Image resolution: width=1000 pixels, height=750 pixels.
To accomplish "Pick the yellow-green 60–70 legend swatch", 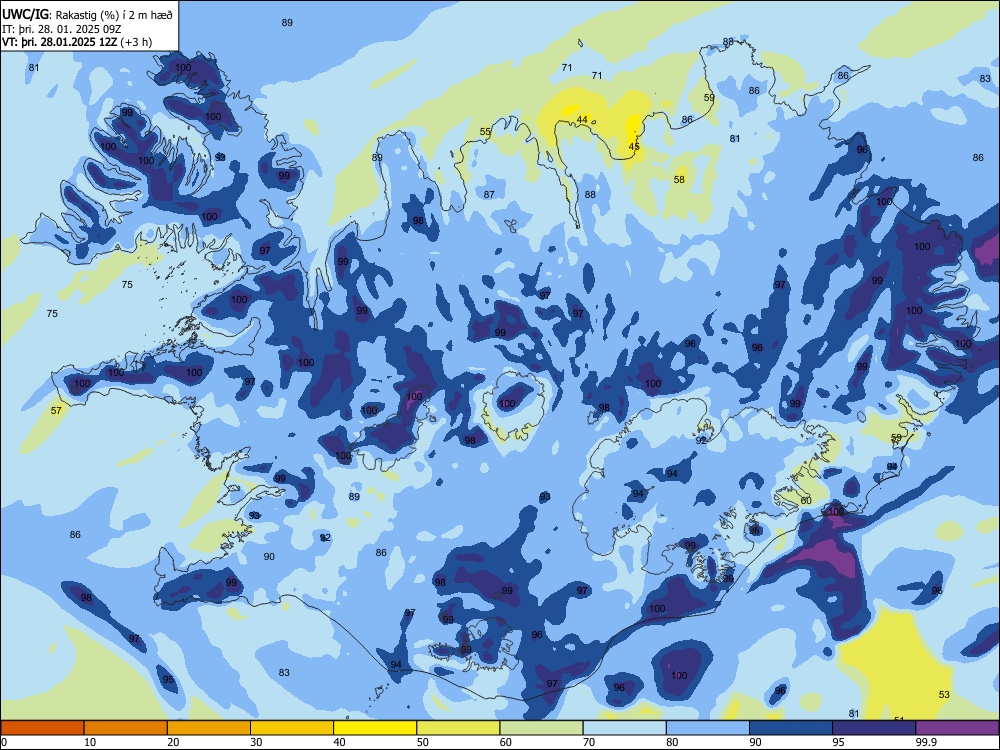I will [541, 728].
